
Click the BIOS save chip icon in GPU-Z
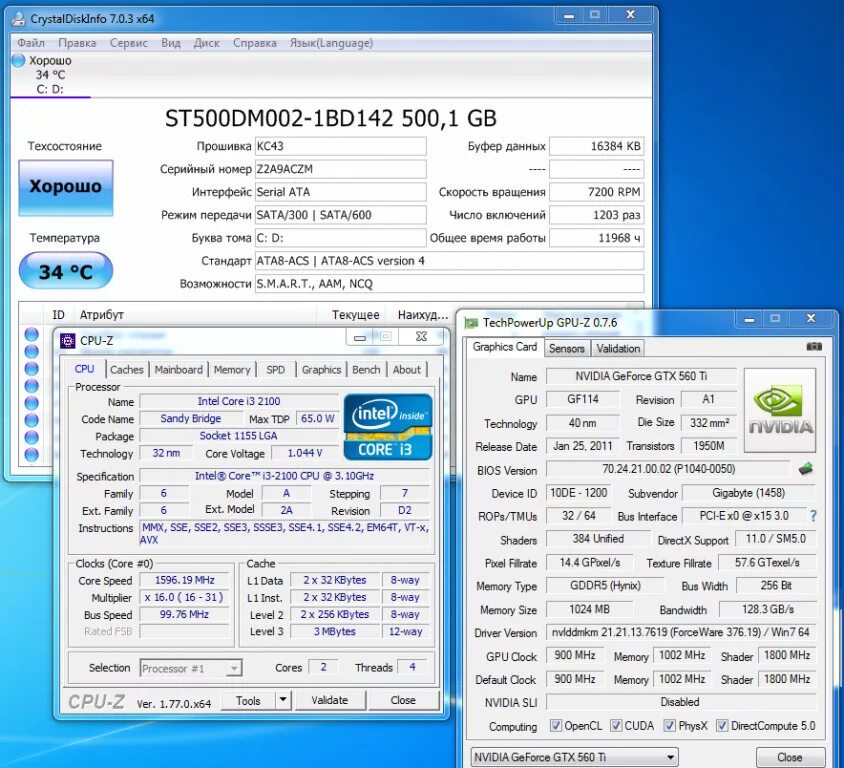pyautogui.click(x=805, y=469)
